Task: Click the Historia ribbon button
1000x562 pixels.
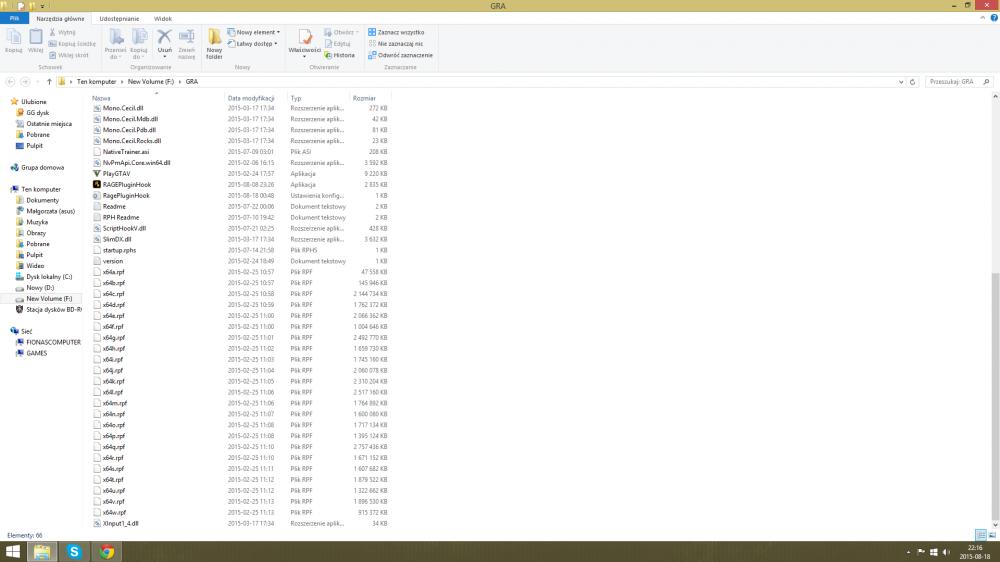Action: point(339,55)
